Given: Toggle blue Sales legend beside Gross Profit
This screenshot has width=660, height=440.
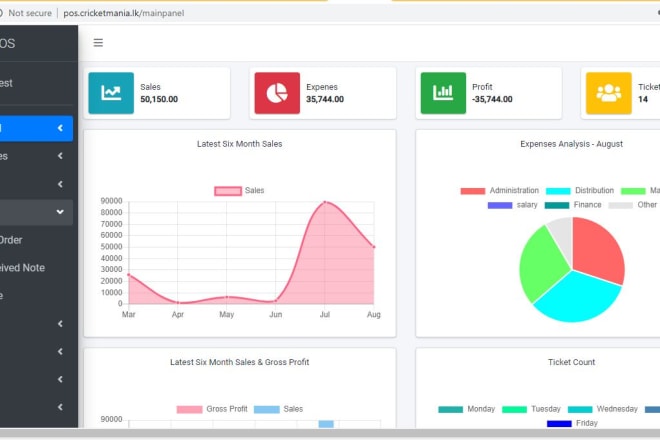Looking at the screenshot, I should [x=279, y=409].
